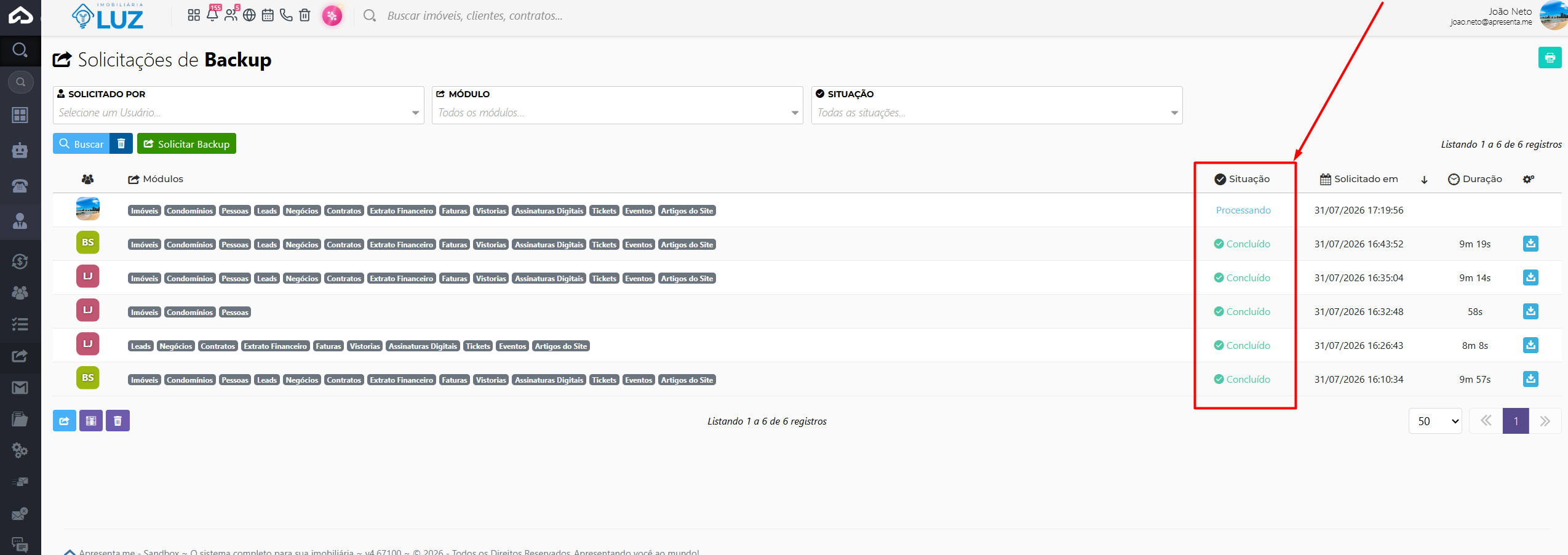Click the Solicitar Backup button
The height and width of the screenshot is (555, 1568).
pyautogui.click(x=186, y=143)
